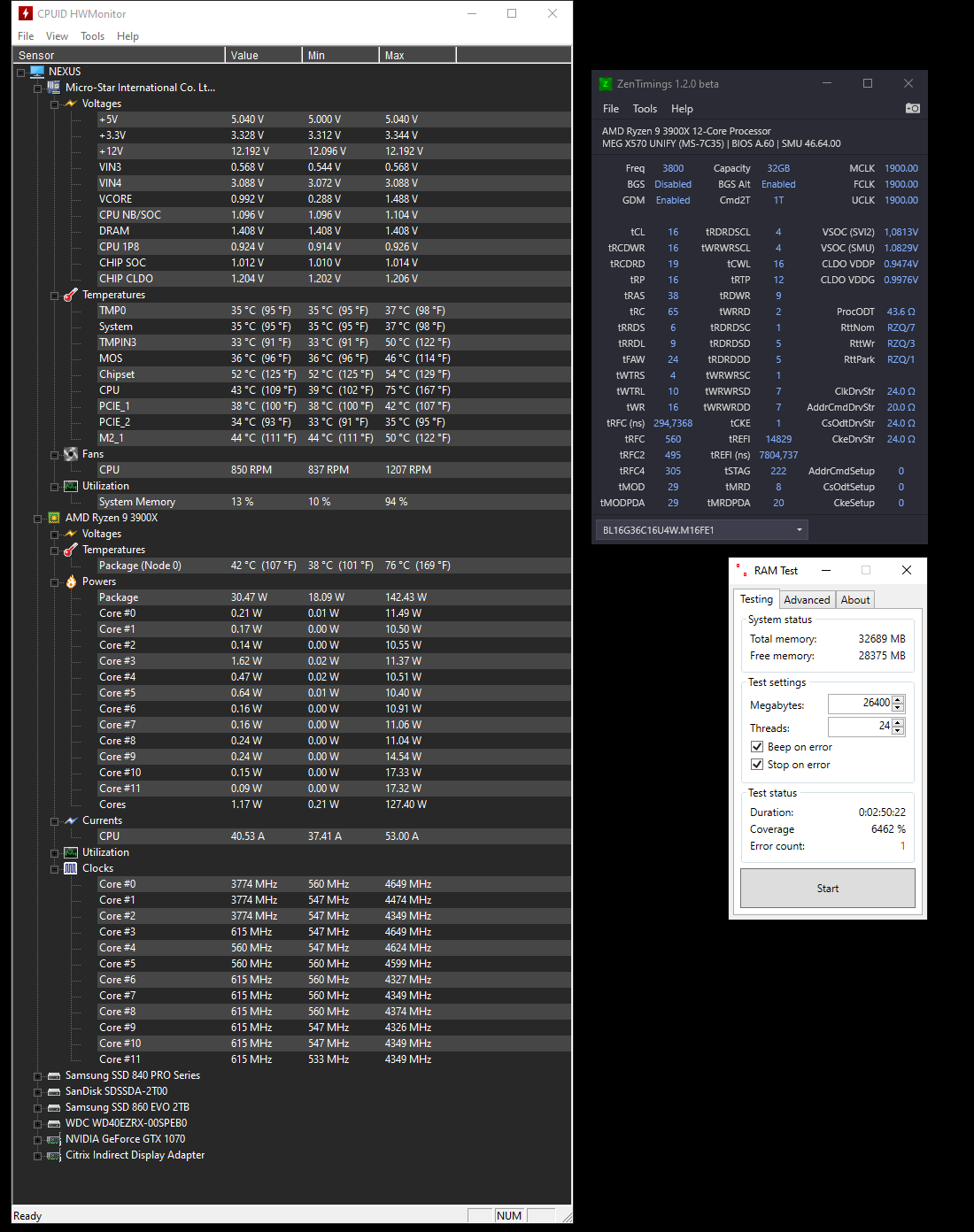Click the ZenTimings app icon
This screenshot has height=1232, width=974.
pyautogui.click(x=606, y=84)
